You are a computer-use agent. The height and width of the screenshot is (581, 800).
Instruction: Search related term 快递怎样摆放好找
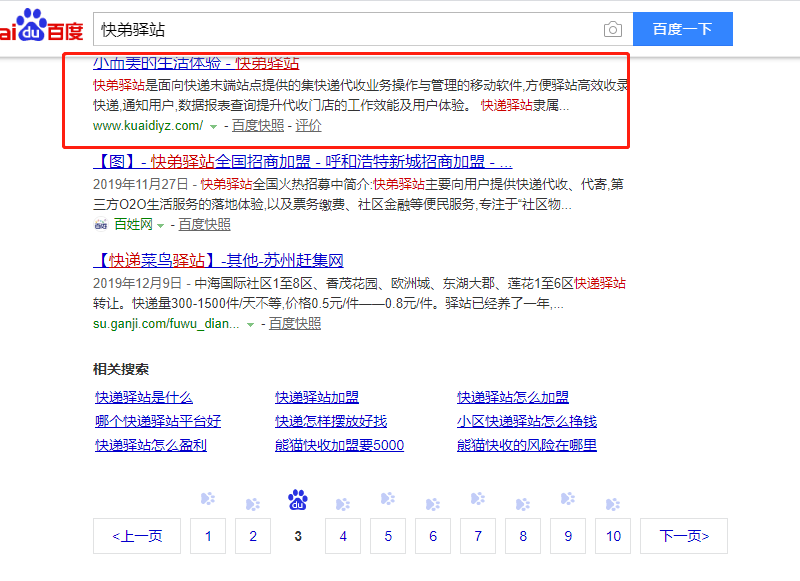[331, 421]
